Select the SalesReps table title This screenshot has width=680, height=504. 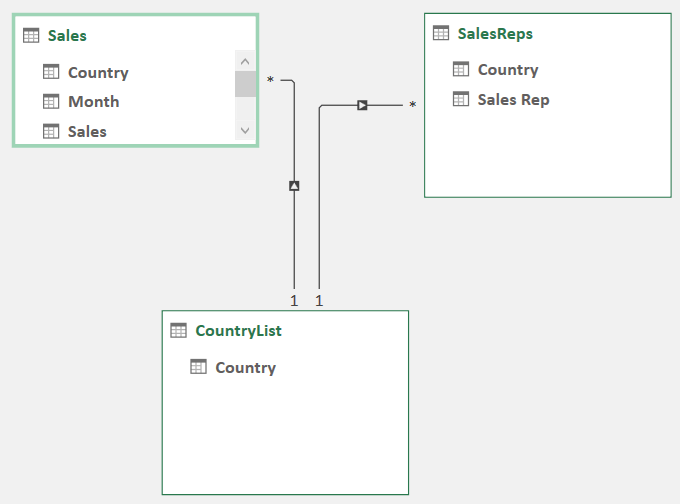(x=495, y=33)
